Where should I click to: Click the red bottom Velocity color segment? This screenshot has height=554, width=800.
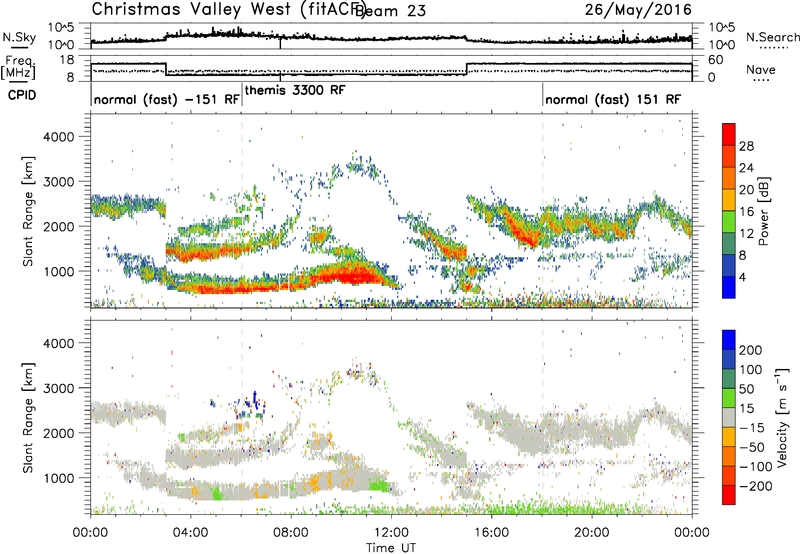729,495
